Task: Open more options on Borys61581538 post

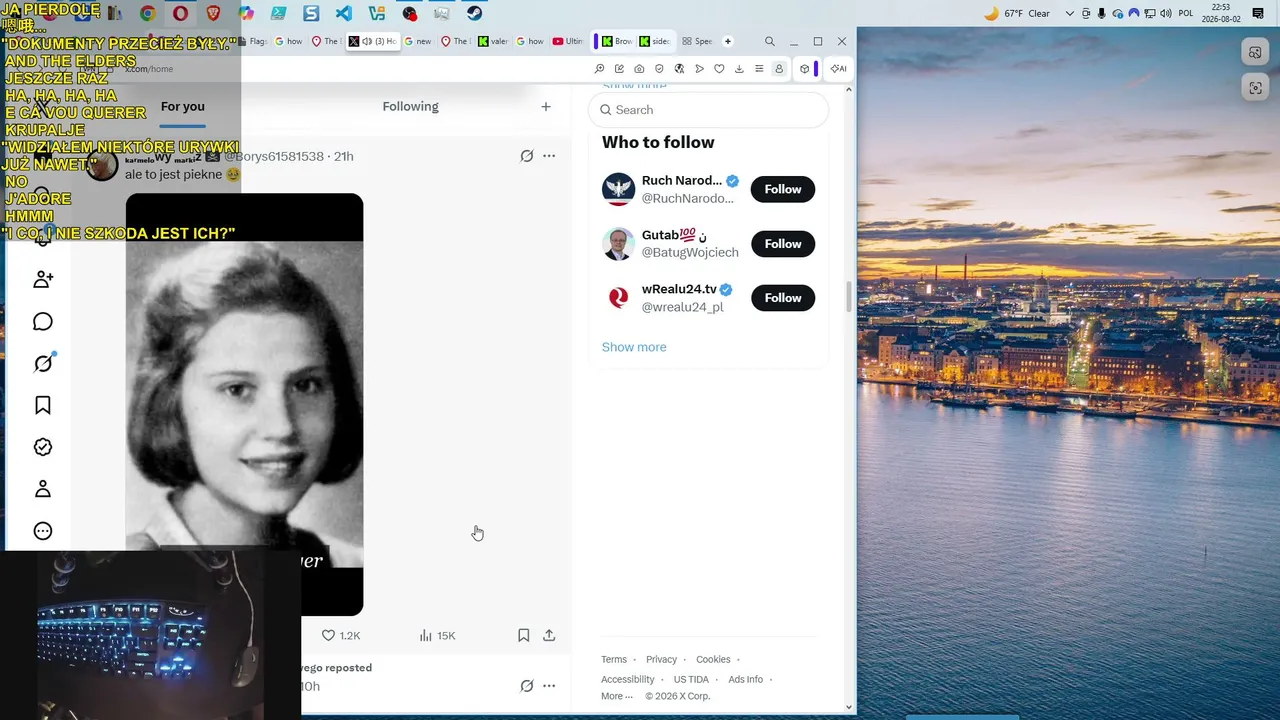Action: tap(549, 156)
